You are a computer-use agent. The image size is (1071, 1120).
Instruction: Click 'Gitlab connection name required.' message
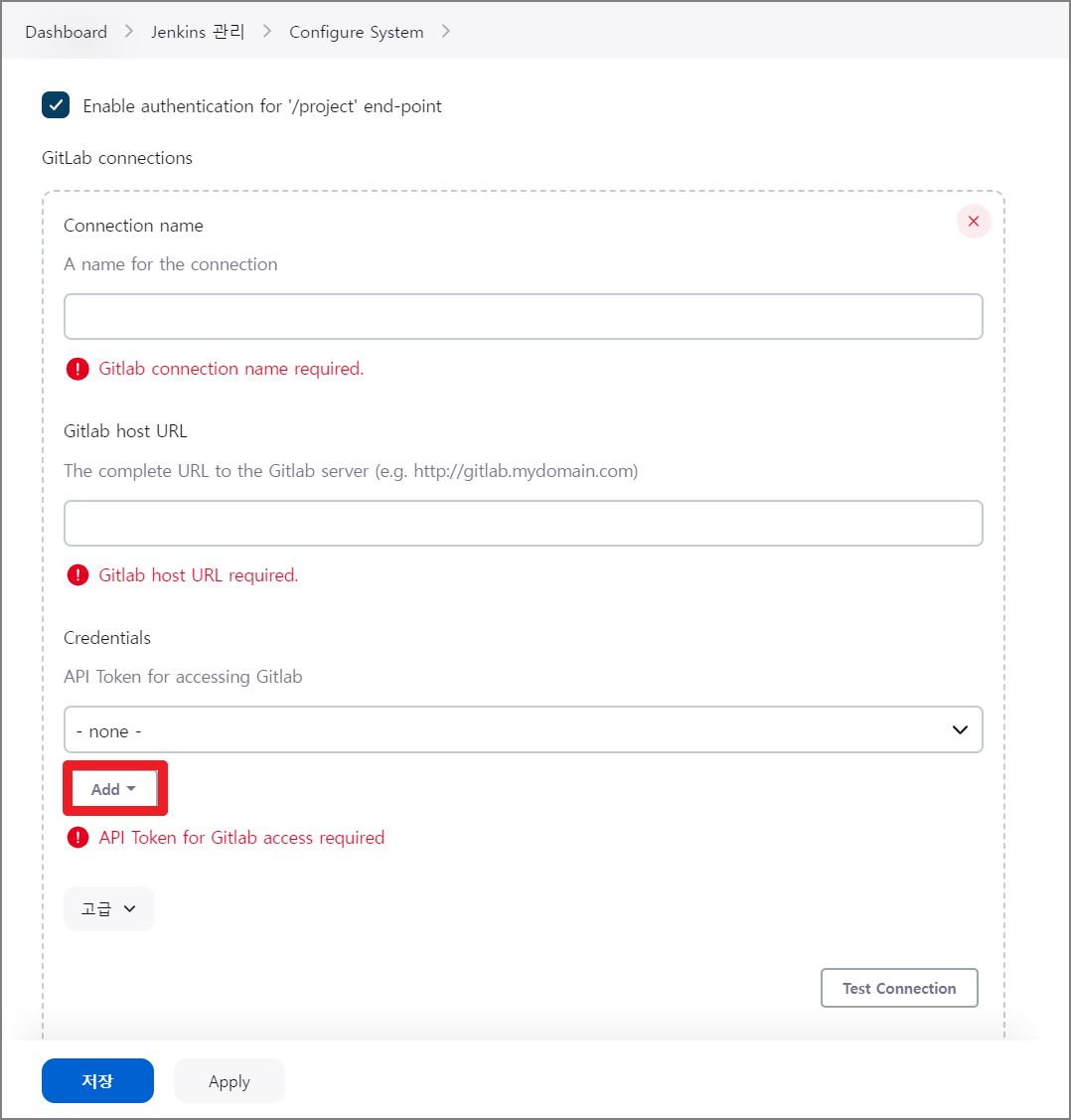coord(231,369)
